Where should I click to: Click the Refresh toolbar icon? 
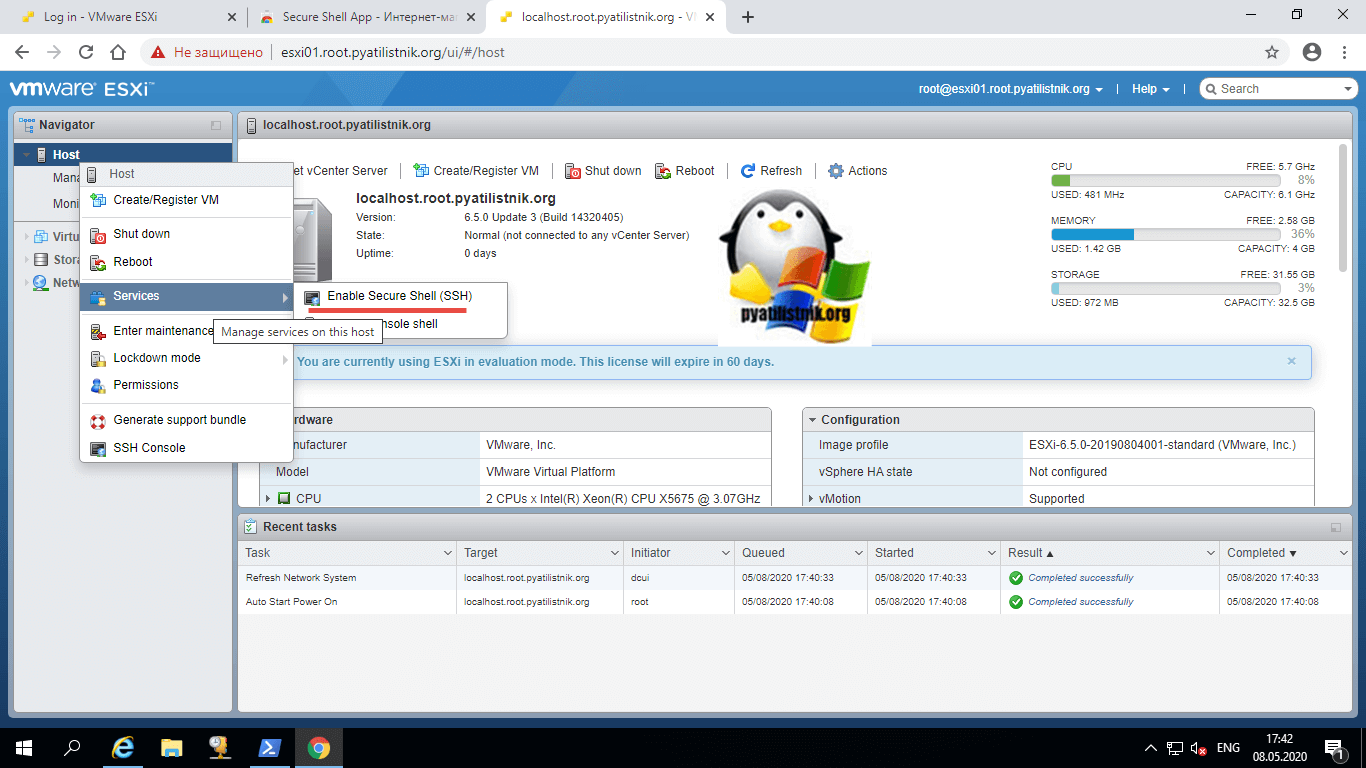[x=748, y=171]
